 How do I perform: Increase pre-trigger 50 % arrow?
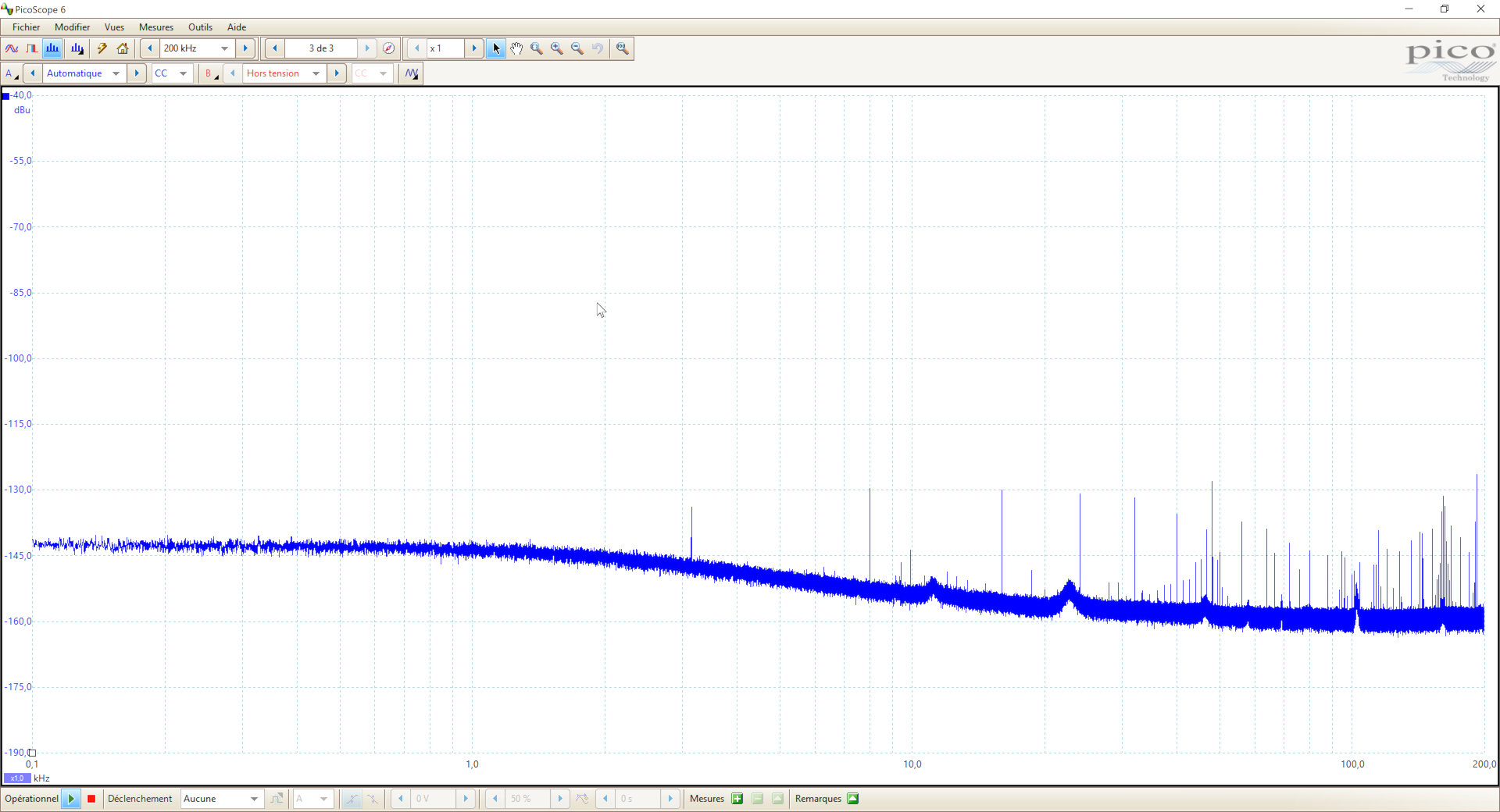point(560,799)
